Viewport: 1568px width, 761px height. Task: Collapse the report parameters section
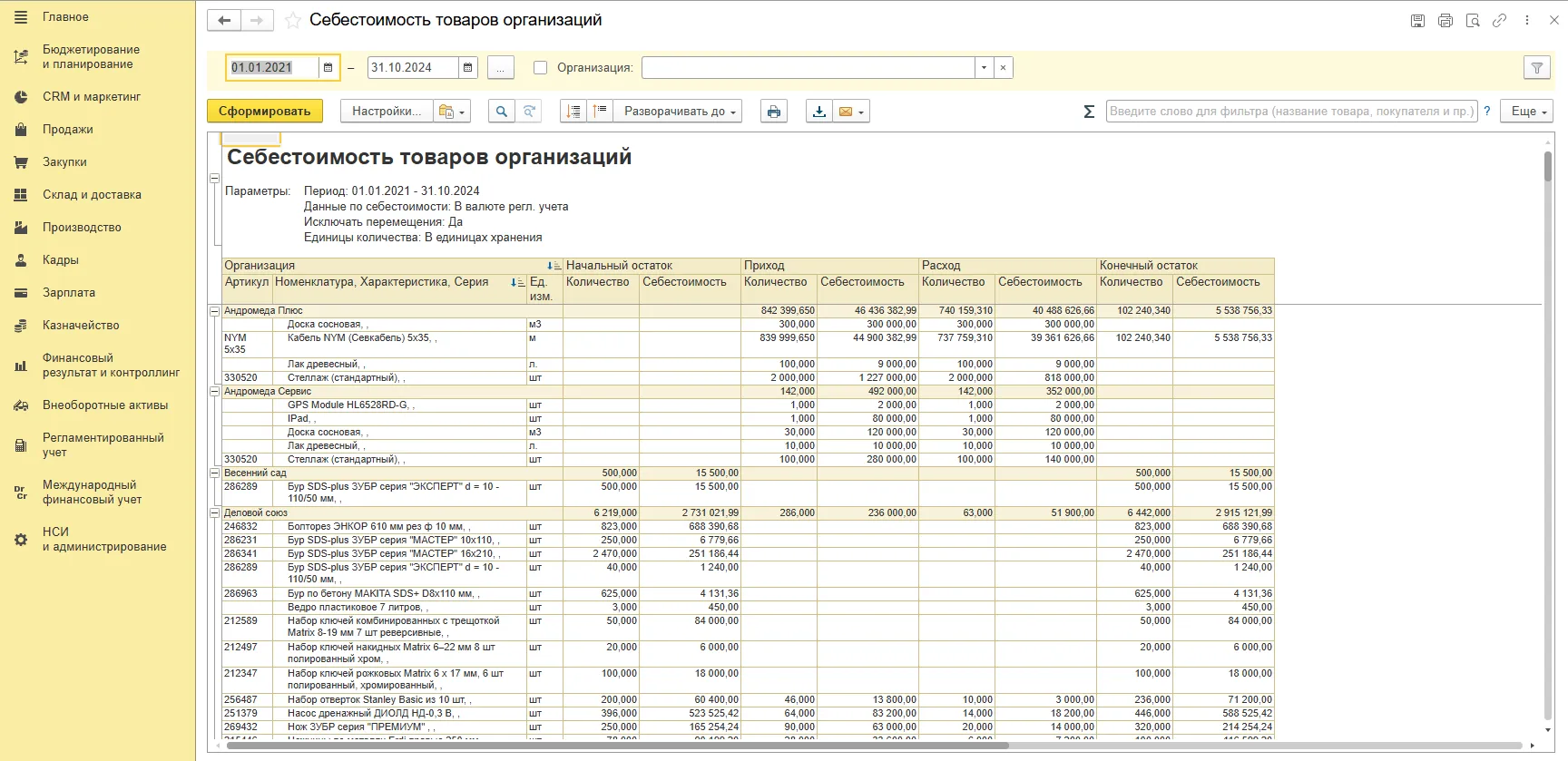coord(215,179)
